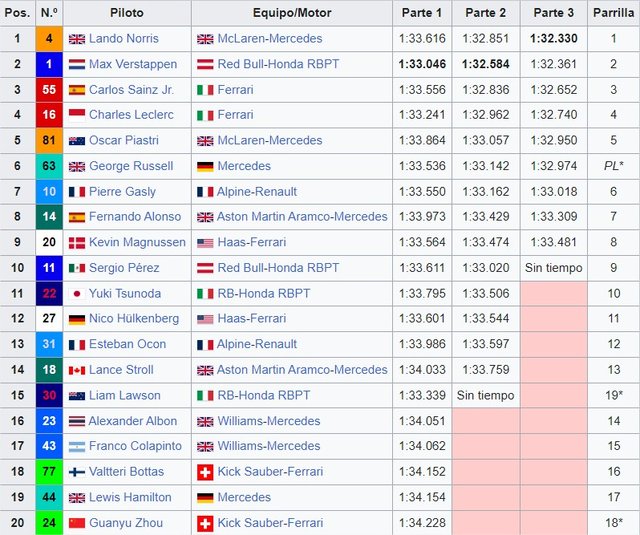640x535 pixels.
Task: Select the grid value 19* for Lawson
Action: (x=613, y=395)
